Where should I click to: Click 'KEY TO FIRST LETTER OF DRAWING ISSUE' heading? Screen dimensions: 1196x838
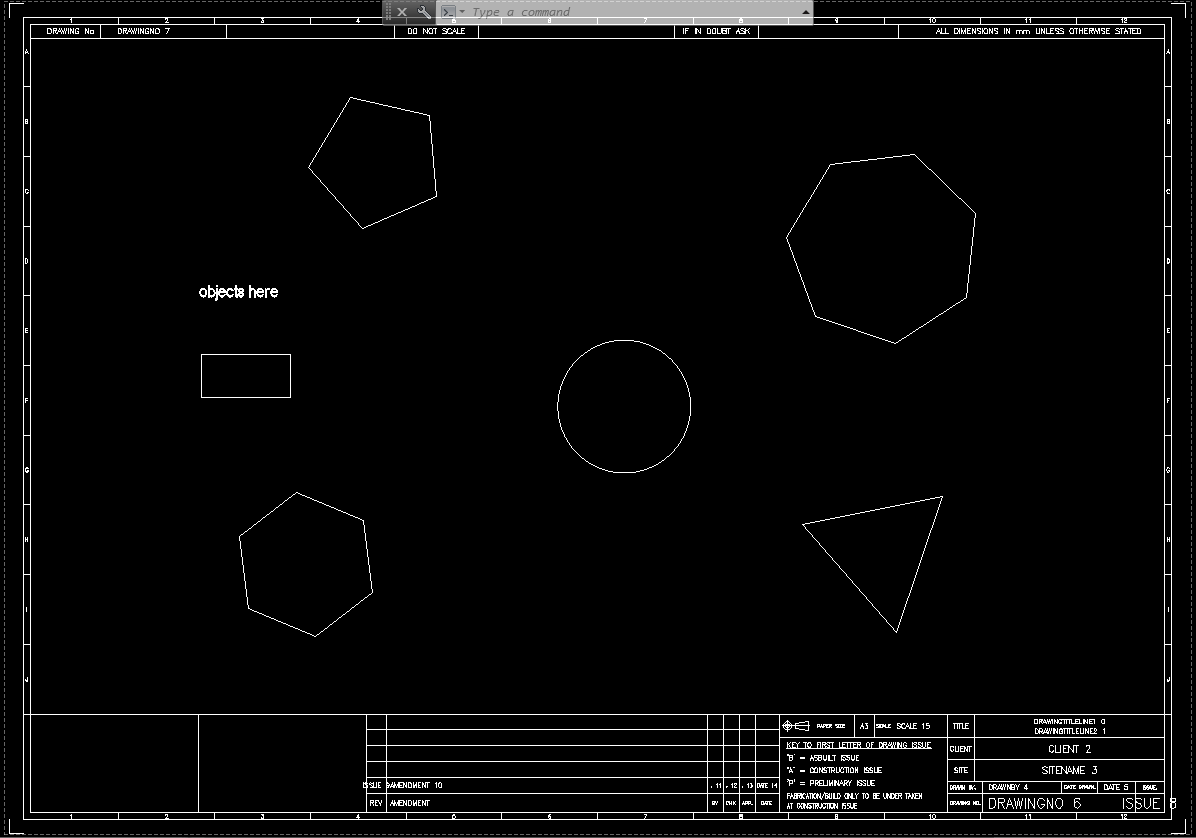[x=859, y=745]
